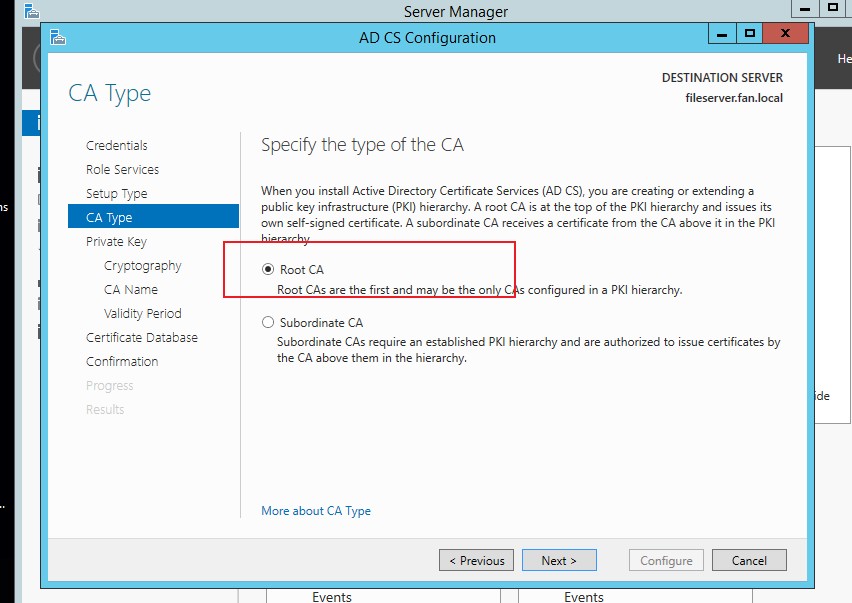Go to the Credentials step
Image resolution: width=852 pixels, height=603 pixels.
click(117, 146)
